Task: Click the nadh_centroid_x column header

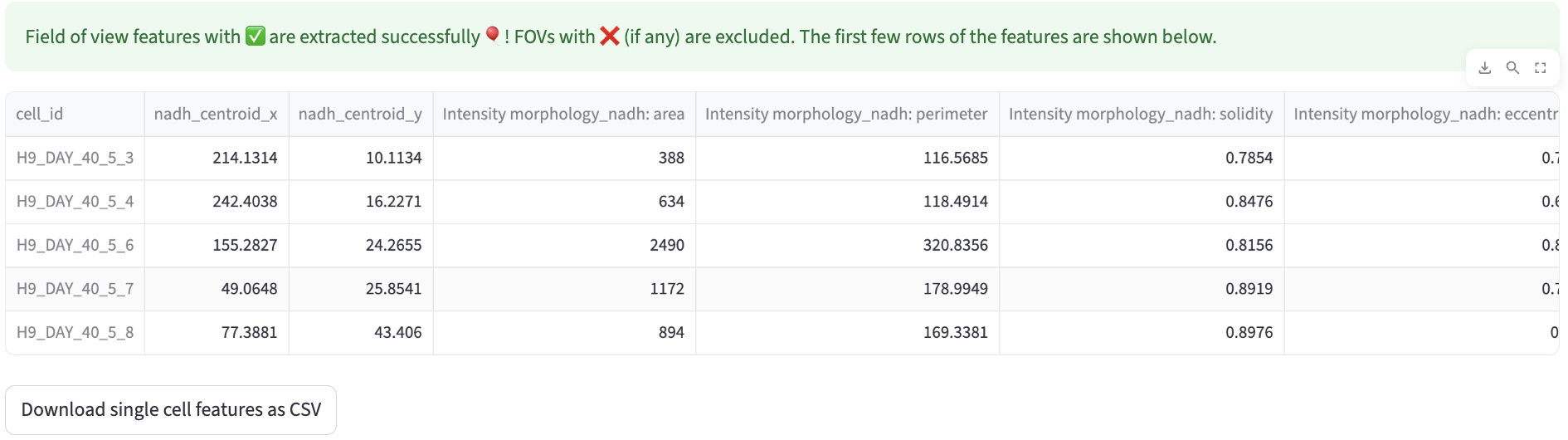Action: tap(216, 114)
